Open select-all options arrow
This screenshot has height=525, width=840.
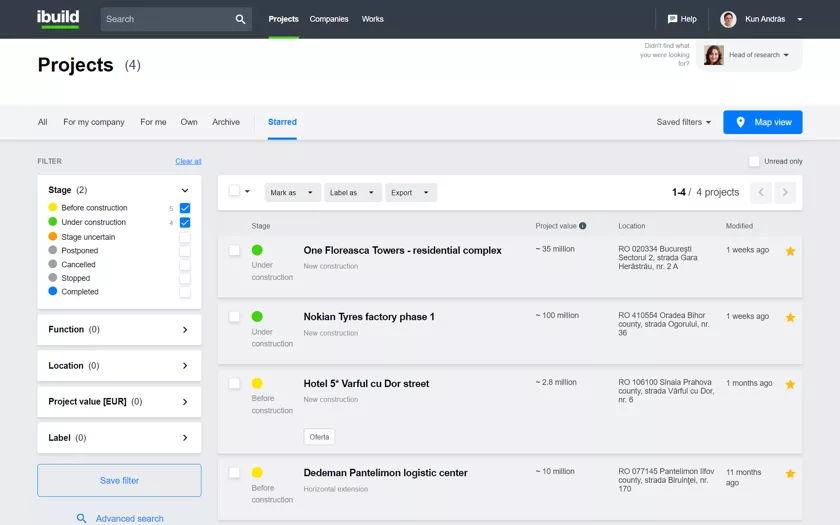click(248, 191)
